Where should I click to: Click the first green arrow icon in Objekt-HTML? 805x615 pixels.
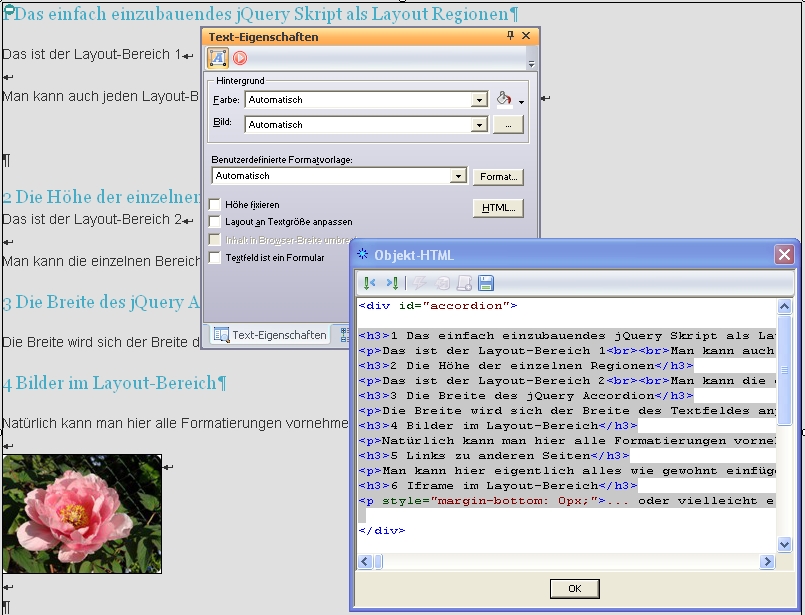(x=370, y=283)
